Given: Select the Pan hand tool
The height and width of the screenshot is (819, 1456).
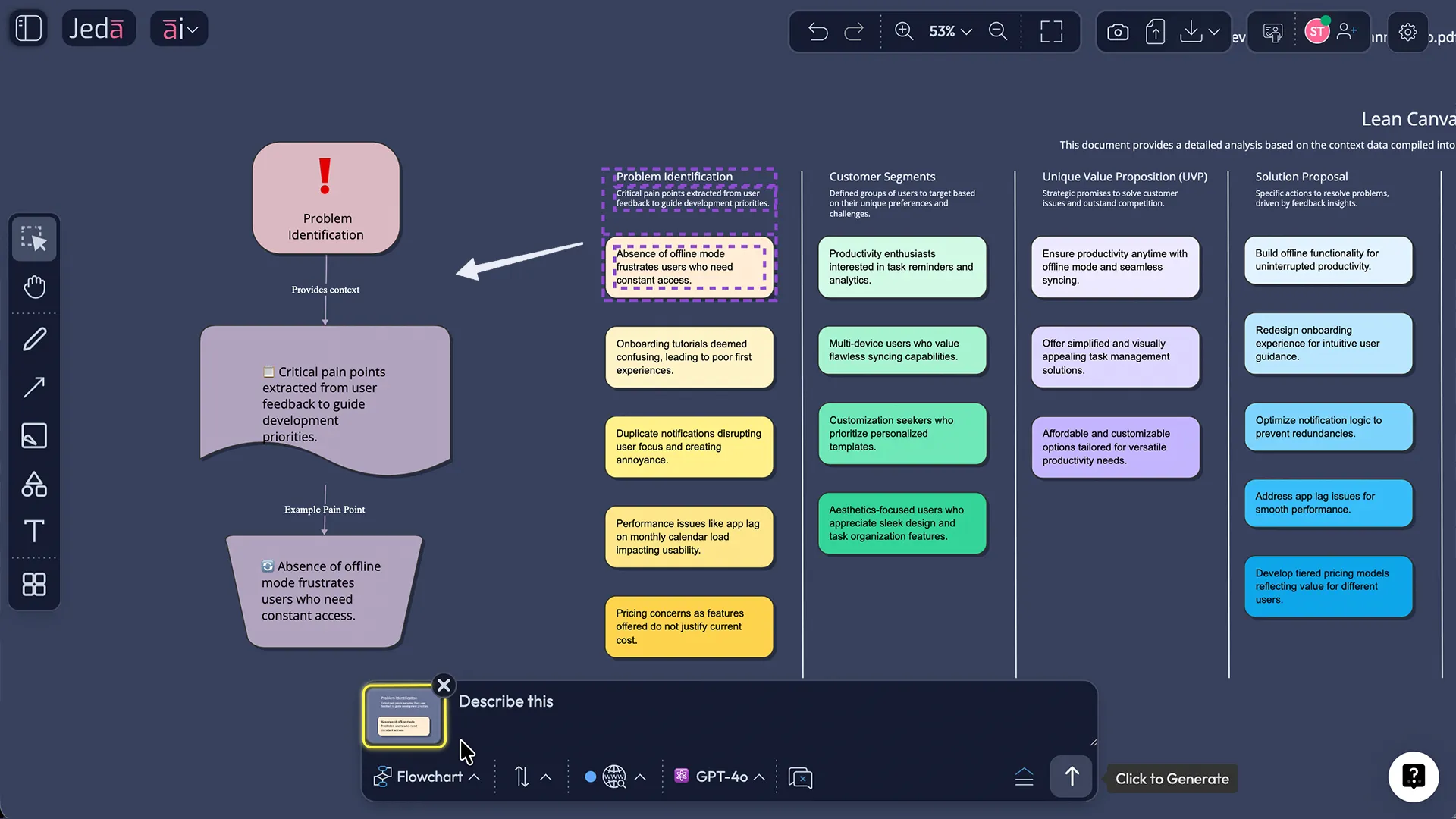Looking at the screenshot, I should (33, 286).
